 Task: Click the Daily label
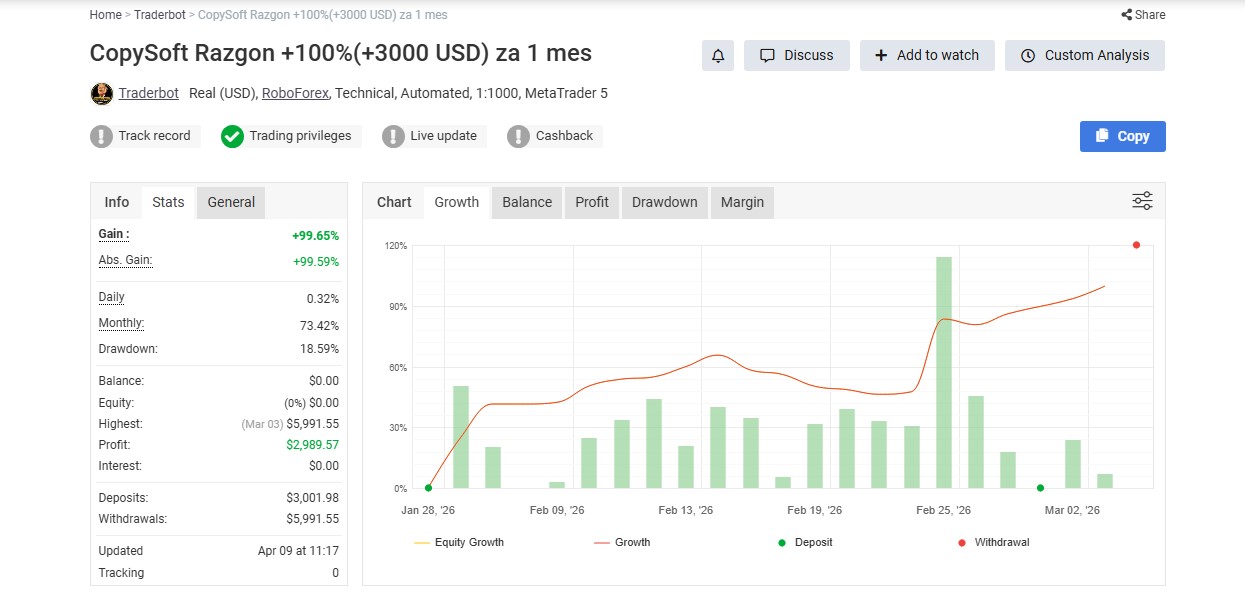[x=112, y=297]
